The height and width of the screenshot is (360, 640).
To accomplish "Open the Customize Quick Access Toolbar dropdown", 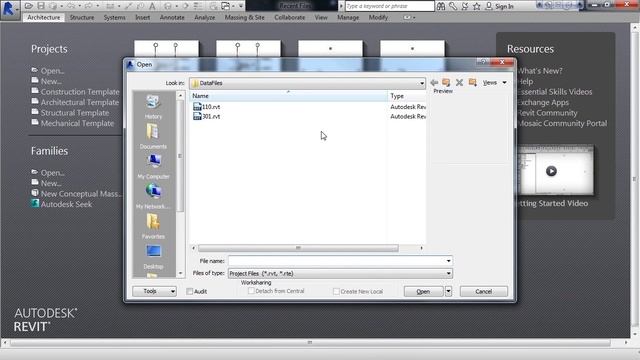I will click(x=241, y=6).
